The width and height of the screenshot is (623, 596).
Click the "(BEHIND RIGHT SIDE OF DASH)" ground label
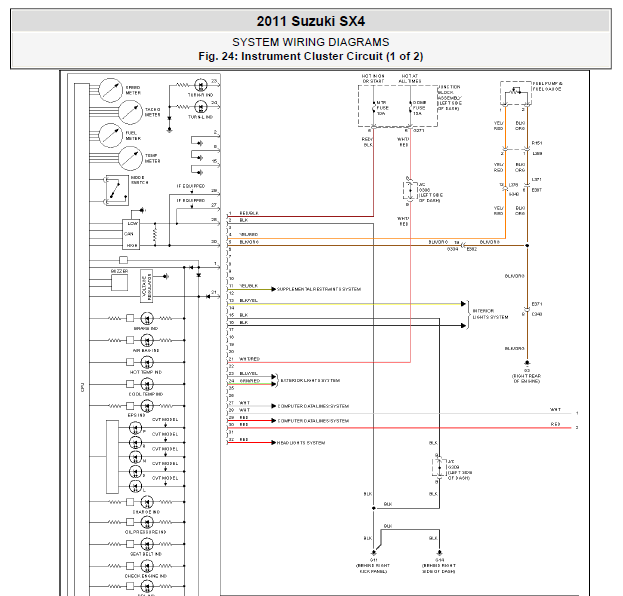(x=439, y=568)
